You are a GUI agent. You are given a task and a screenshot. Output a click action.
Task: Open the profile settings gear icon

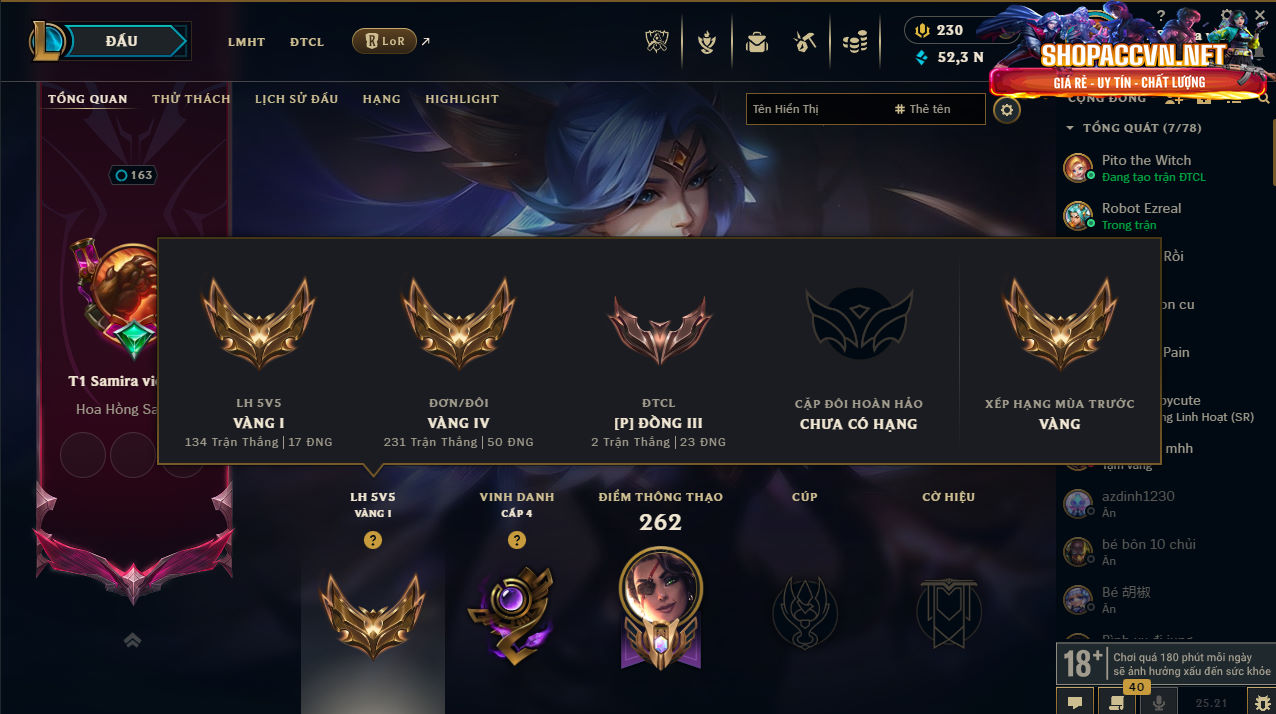(x=1008, y=110)
